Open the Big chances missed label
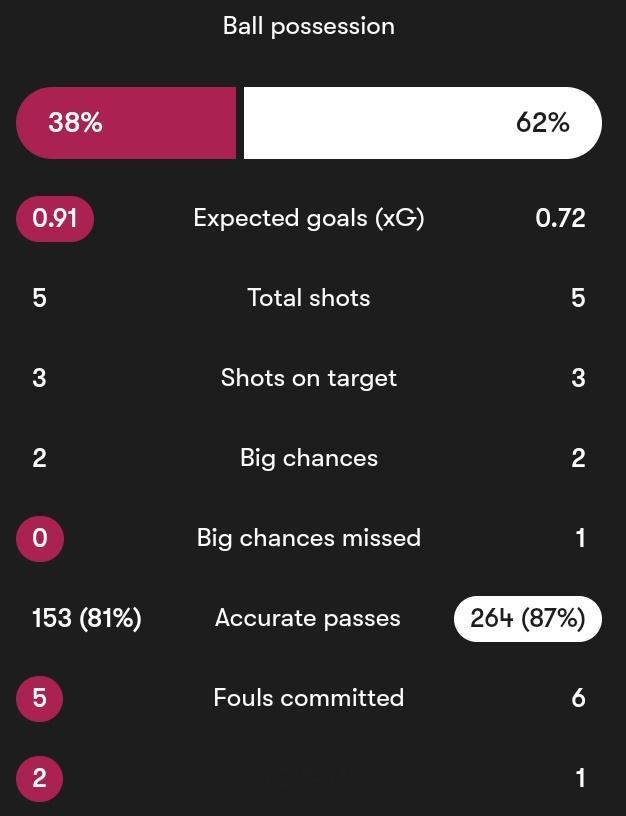The image size is (626, 816). pyautogui.click(x=309, y=538)
